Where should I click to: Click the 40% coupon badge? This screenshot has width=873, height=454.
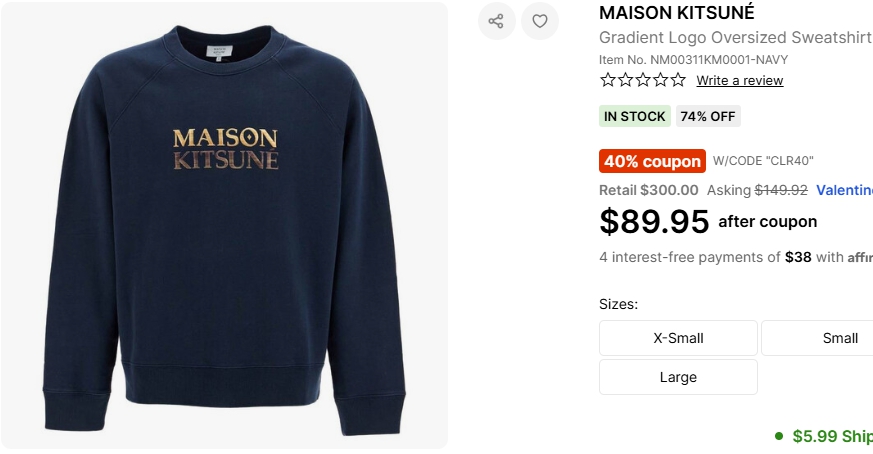652,161
